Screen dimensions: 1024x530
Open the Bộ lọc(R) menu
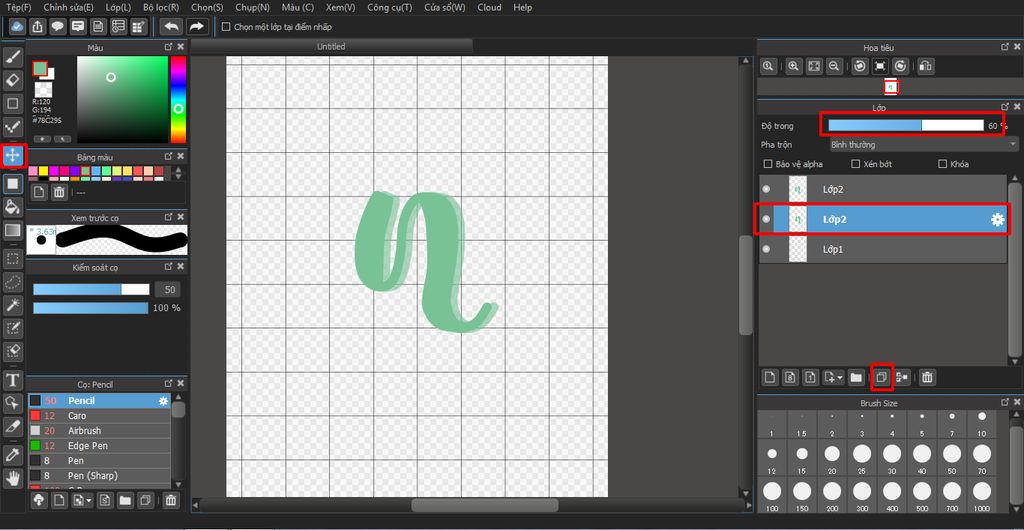(x=161, y=7)
